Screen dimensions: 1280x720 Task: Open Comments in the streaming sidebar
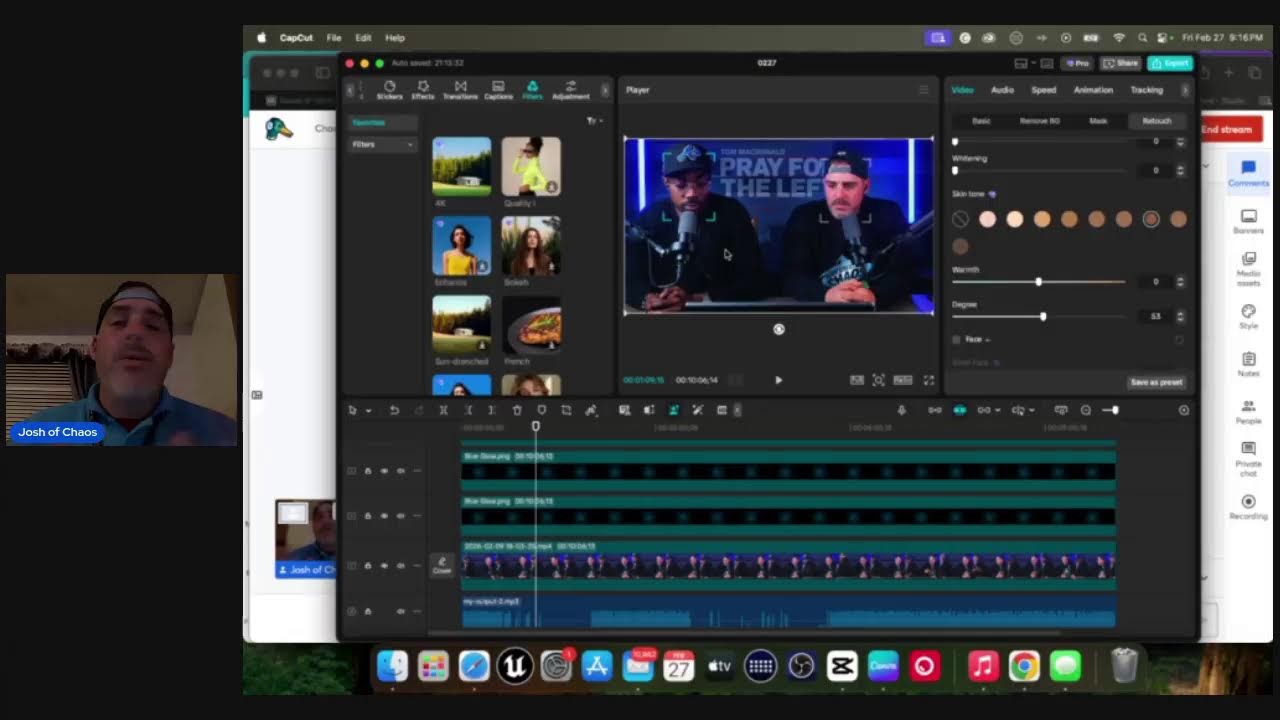pos(1248,173)
